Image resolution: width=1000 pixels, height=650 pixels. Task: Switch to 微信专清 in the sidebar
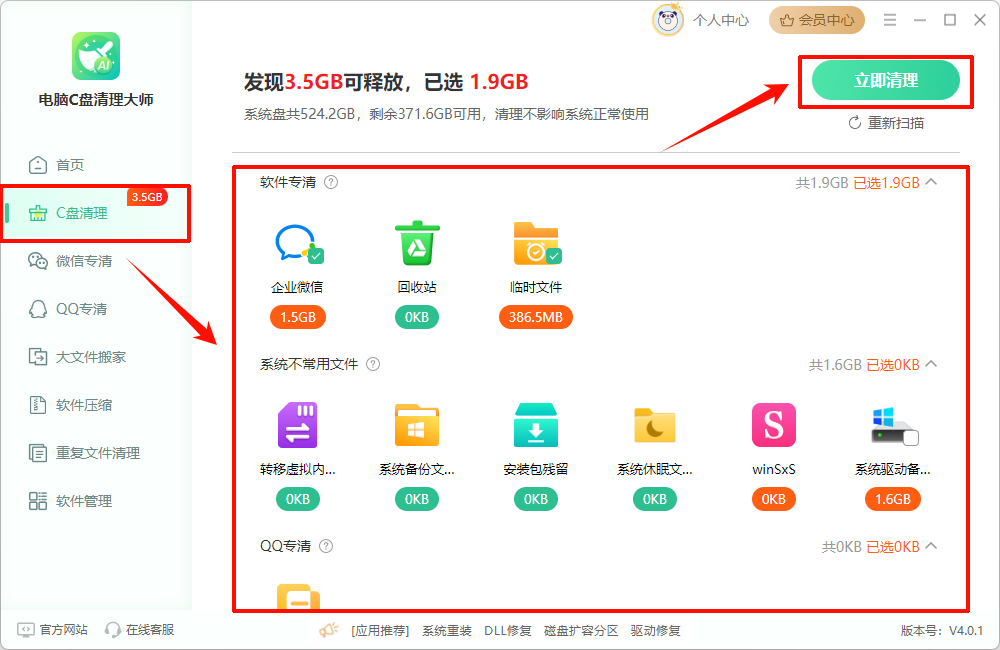(73, 260)
